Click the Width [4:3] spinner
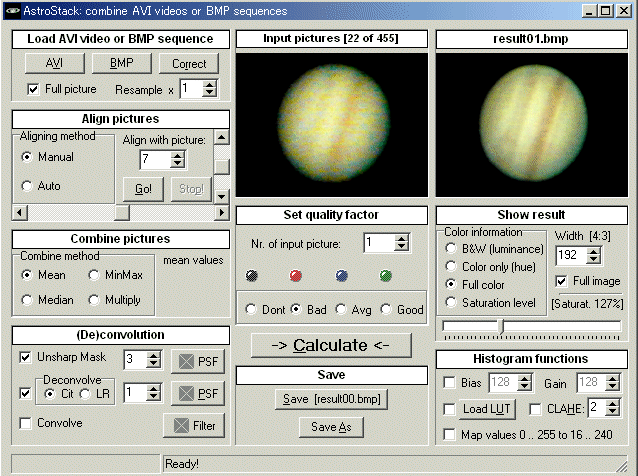The height and width of the screenshot is (476, 638). [594, 255]
